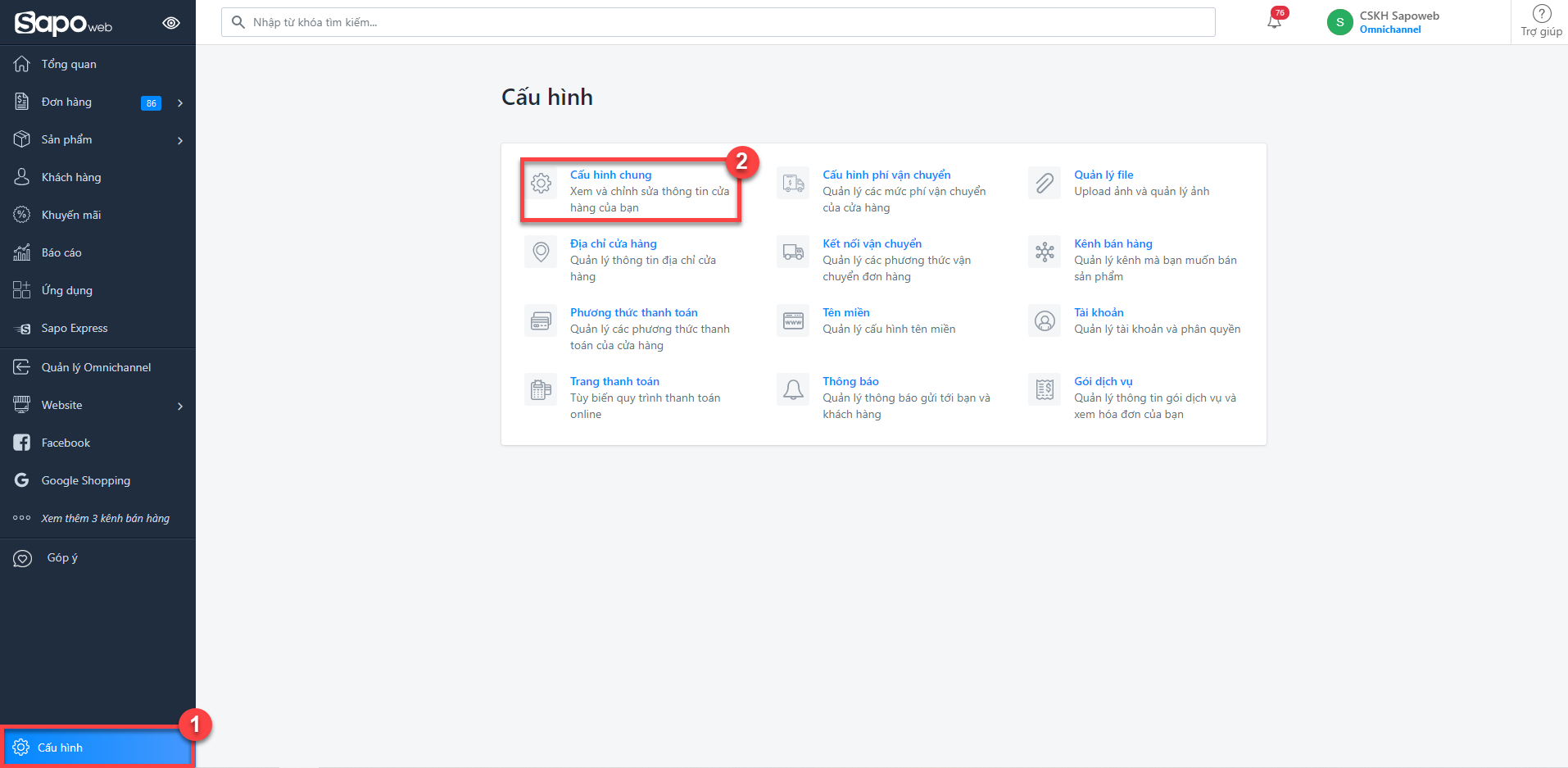Viewport: 1568px width, 768px height.
Task: Click the Kết nối vận chuyển truck icon
Action: click(x=793, y=252)
